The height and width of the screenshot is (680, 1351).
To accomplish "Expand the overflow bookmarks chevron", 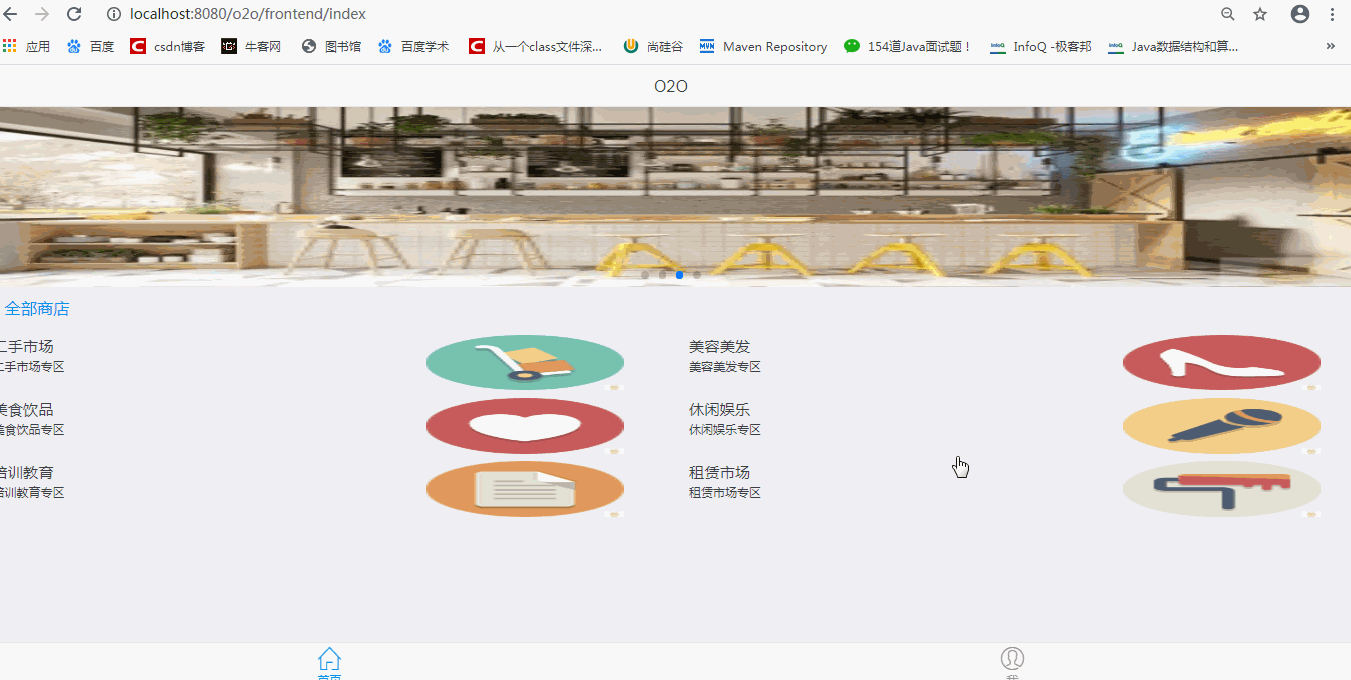I will point(1330,46).
